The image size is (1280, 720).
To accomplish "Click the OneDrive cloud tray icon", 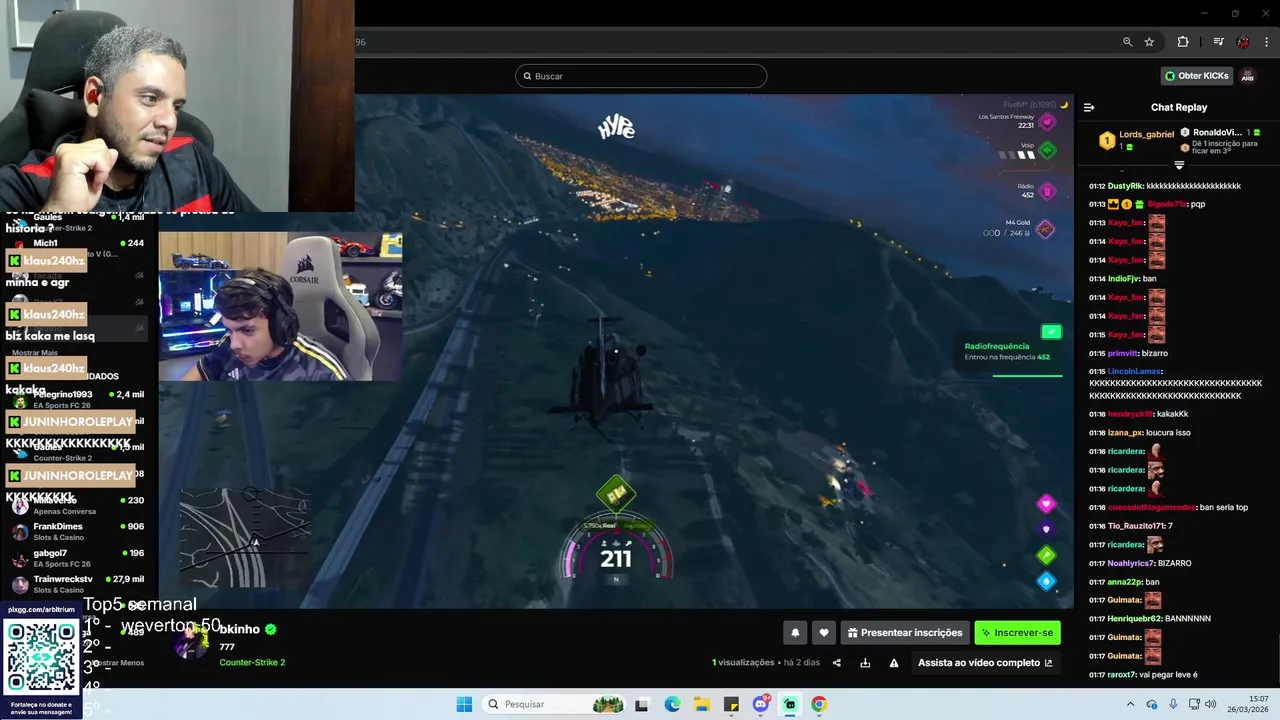I will tap(1152, 704).
